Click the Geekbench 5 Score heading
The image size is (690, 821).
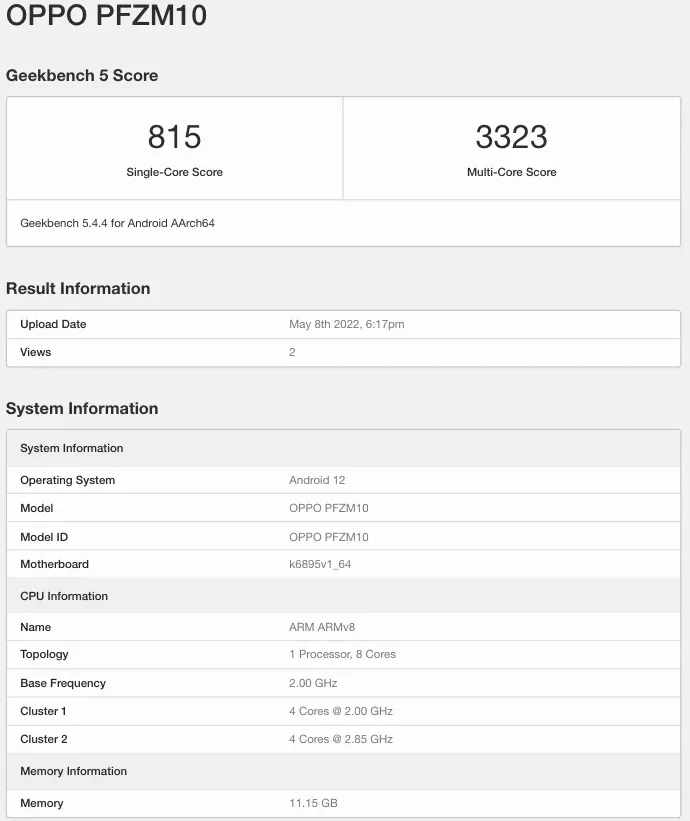coord(82,75)
